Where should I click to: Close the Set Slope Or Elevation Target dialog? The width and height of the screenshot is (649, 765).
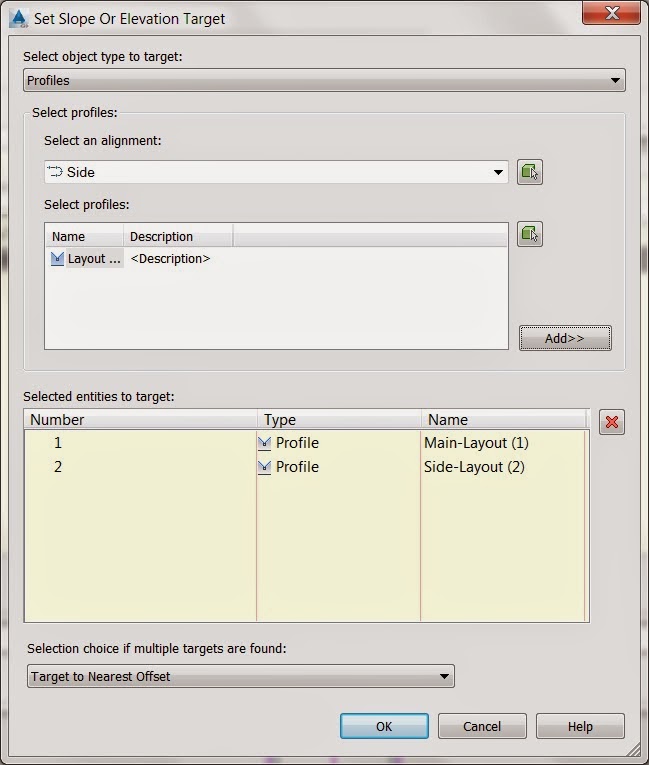tap(611, 13)
